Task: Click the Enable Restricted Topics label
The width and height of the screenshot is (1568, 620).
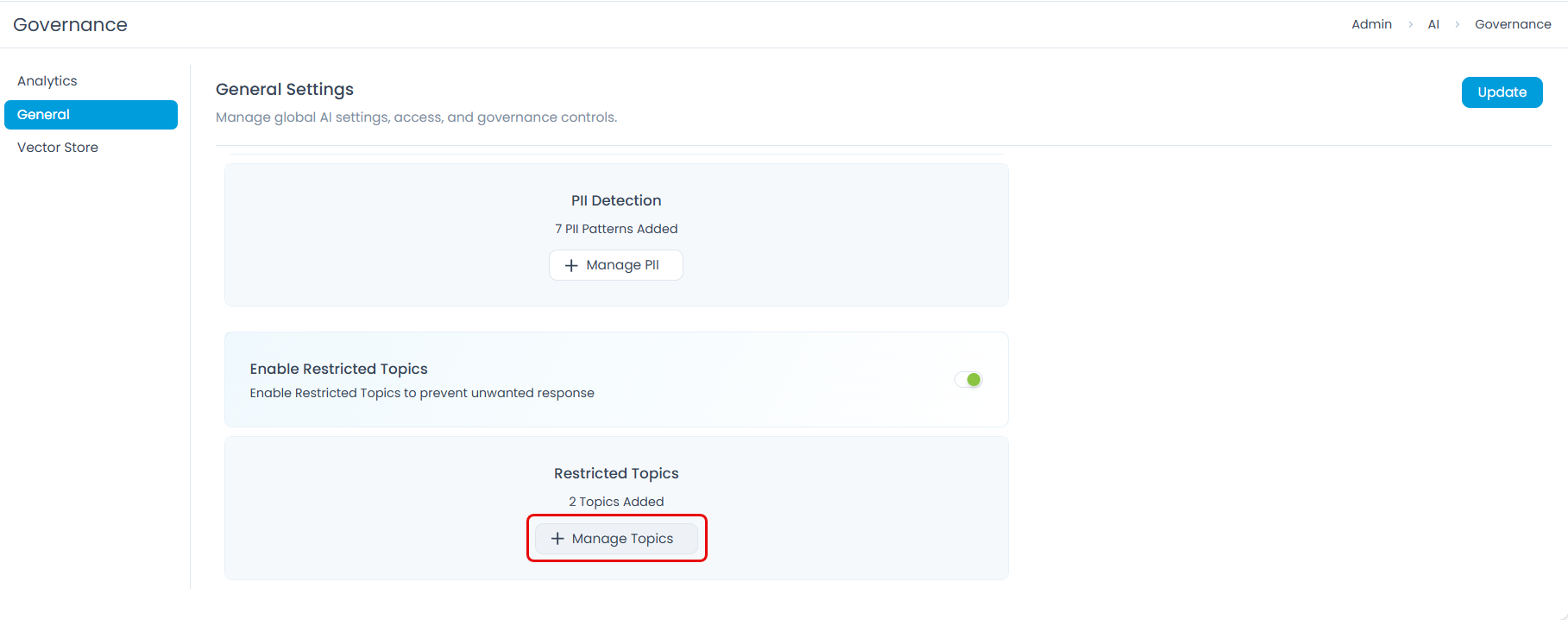Action: coord(338,369)
